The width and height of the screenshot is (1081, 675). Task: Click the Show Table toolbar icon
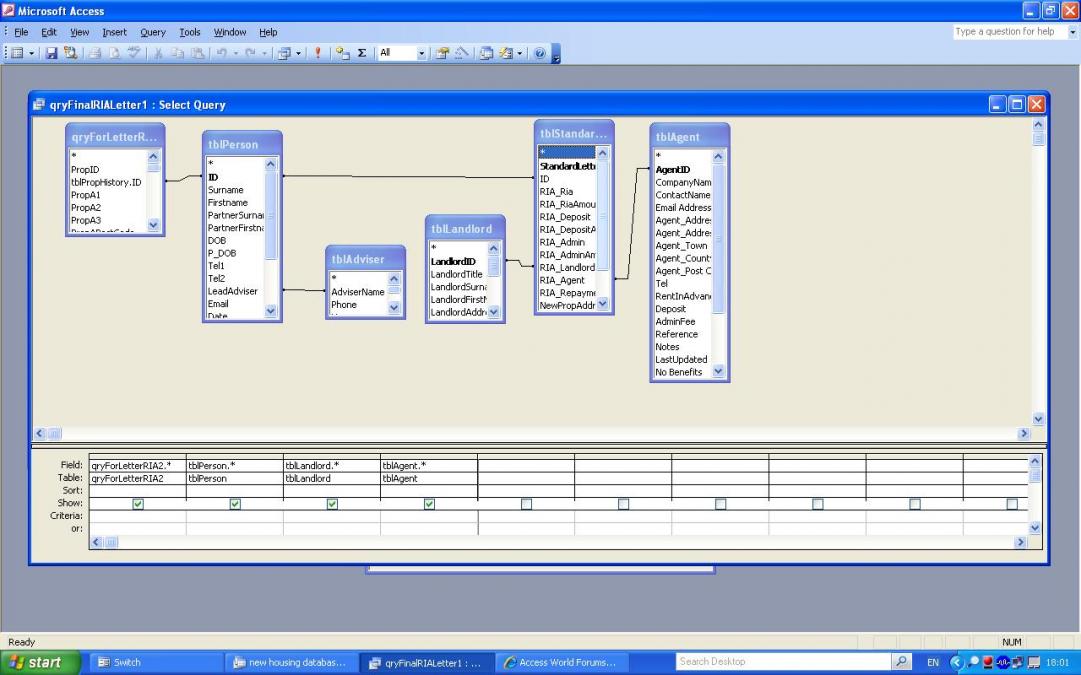point(342,53)
